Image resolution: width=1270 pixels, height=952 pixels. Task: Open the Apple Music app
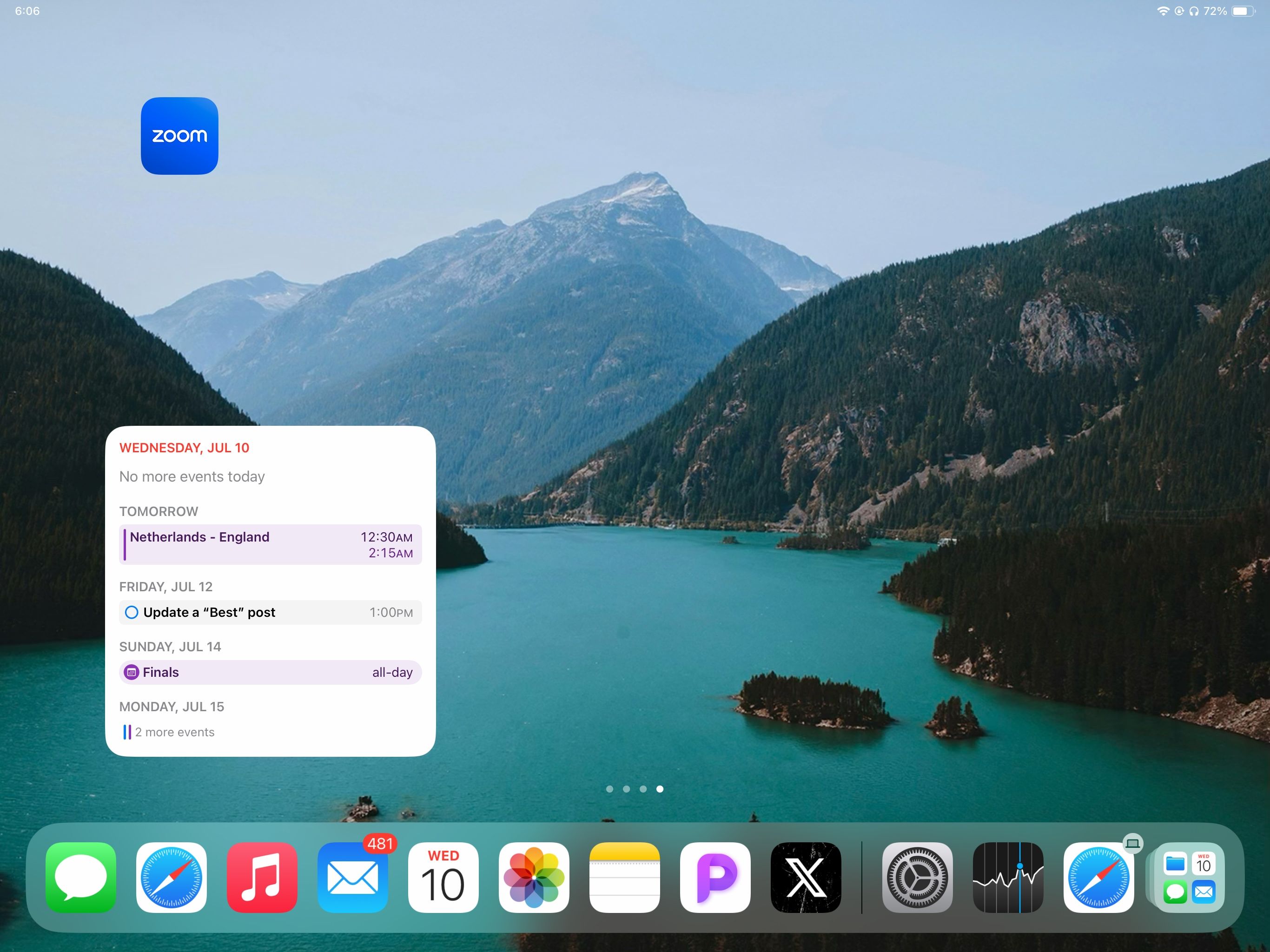(x=262, y=877)
